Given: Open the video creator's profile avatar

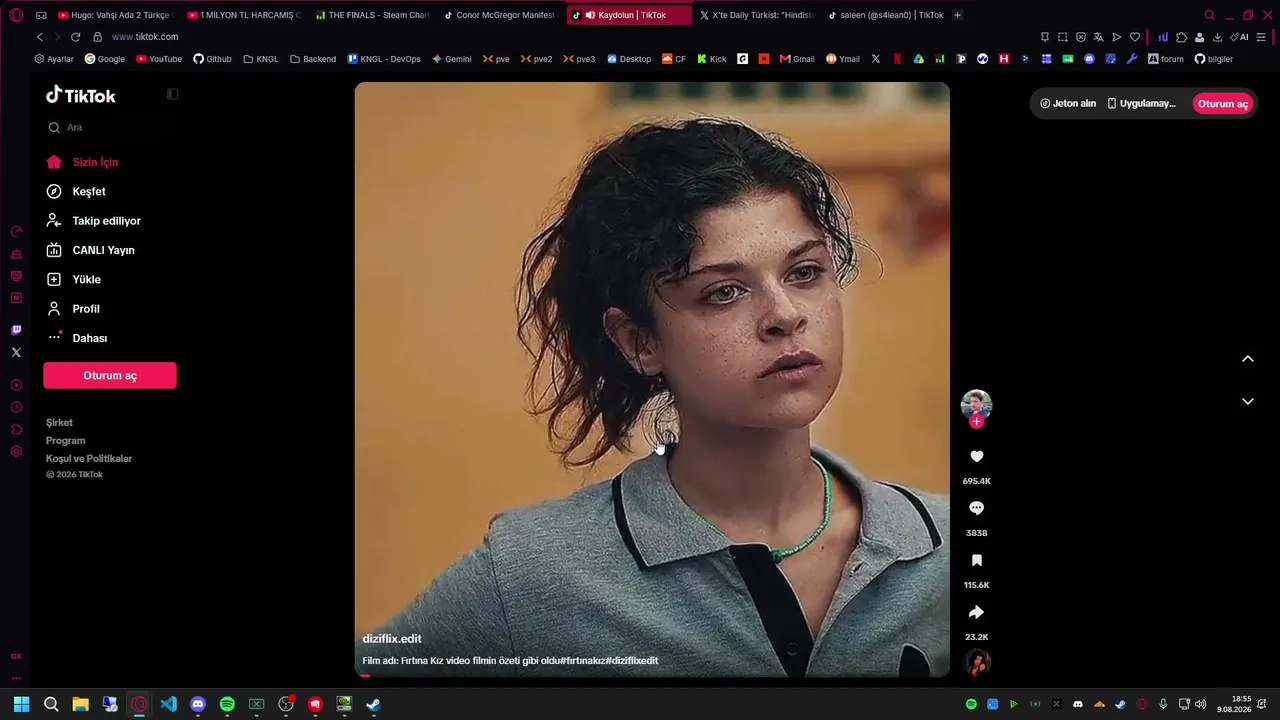Looking at the screenshot, I should (977, 404).
